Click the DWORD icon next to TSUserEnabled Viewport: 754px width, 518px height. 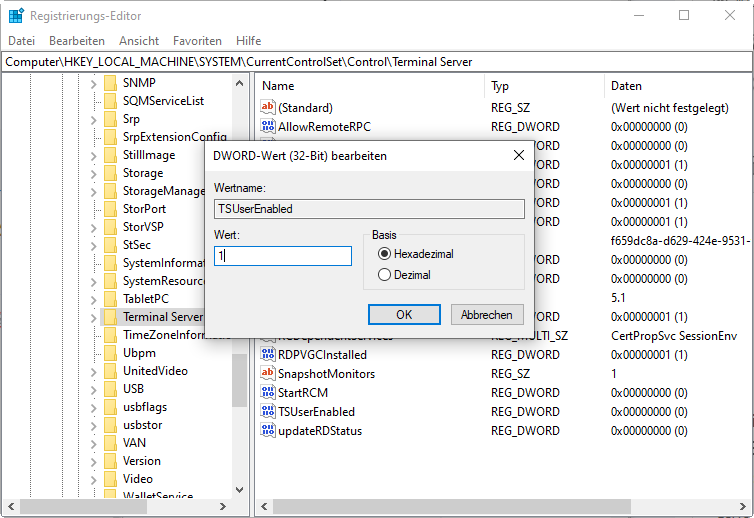pos(267,412)
